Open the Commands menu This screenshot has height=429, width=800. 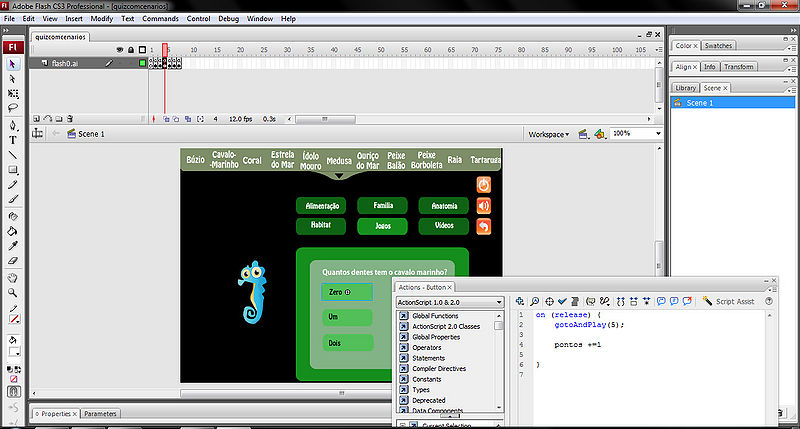(160, 18)
